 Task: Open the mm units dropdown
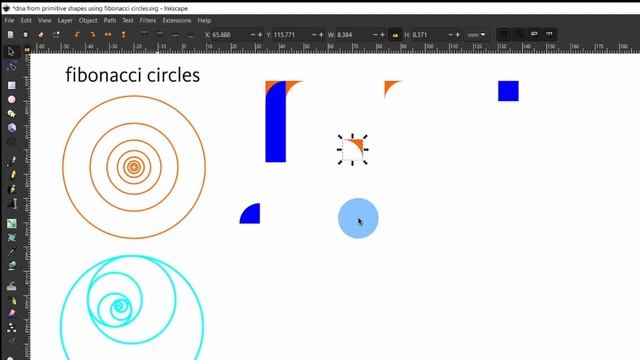[x=476, y=35]
